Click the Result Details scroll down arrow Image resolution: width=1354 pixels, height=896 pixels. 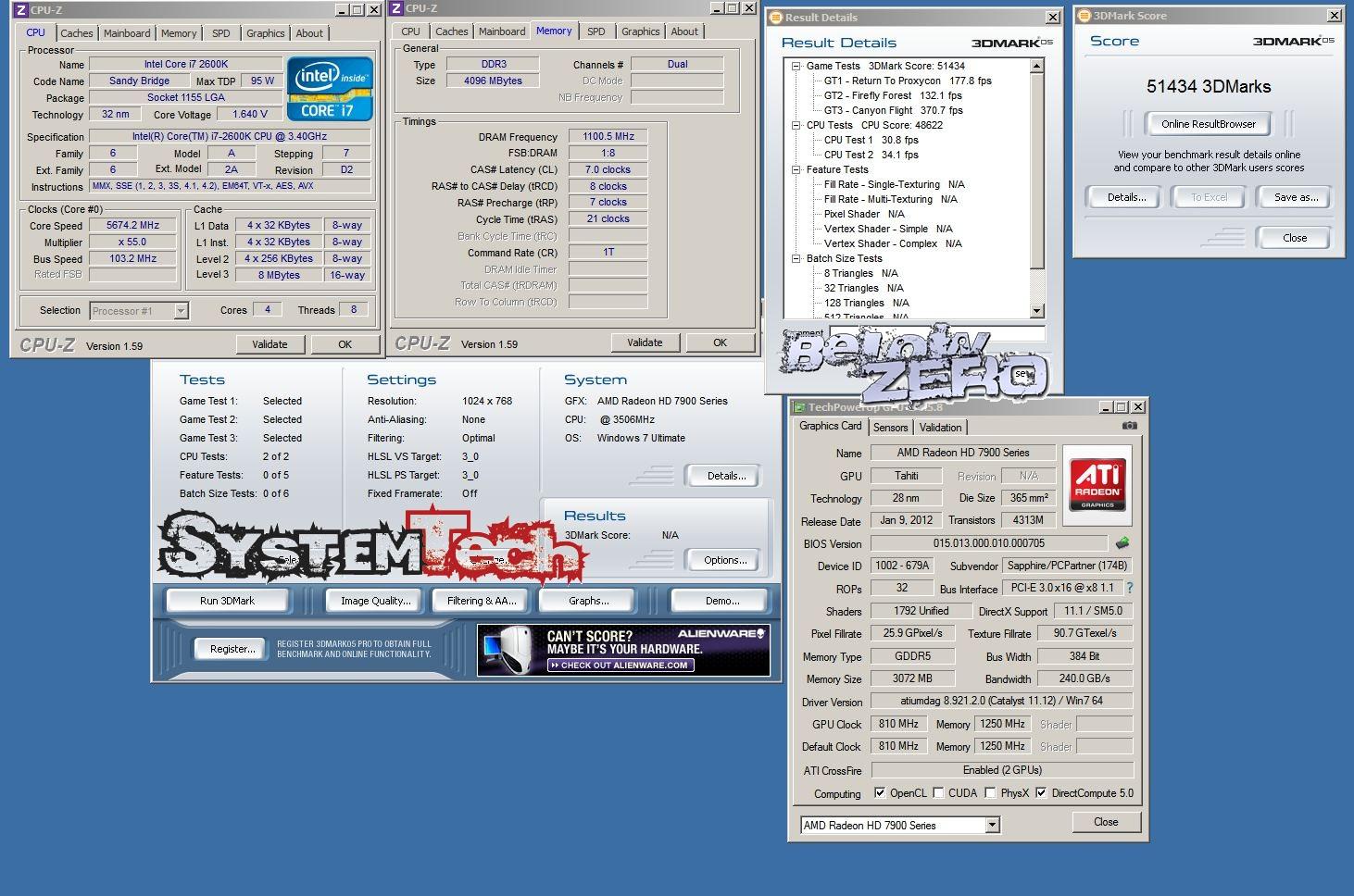(x=1036, y=311)
